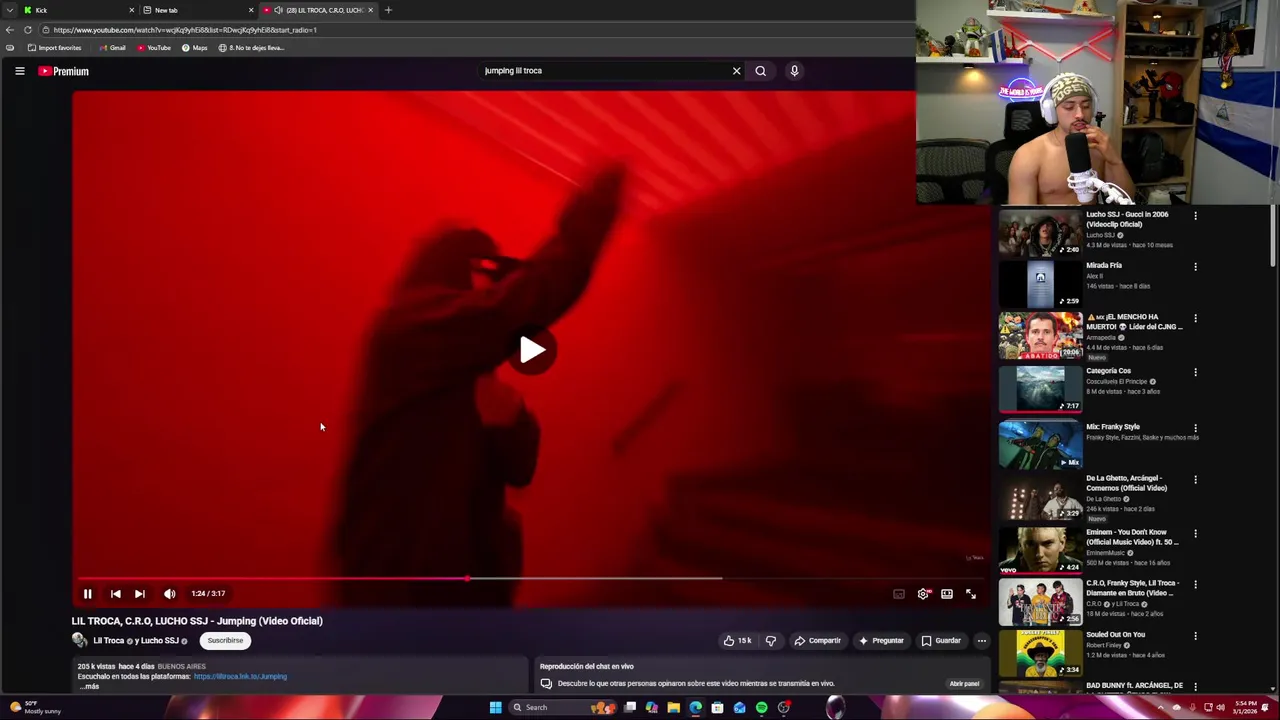
Task: Open the lilltroca.lnk.to/Jumping link
Action: [240, 677]
